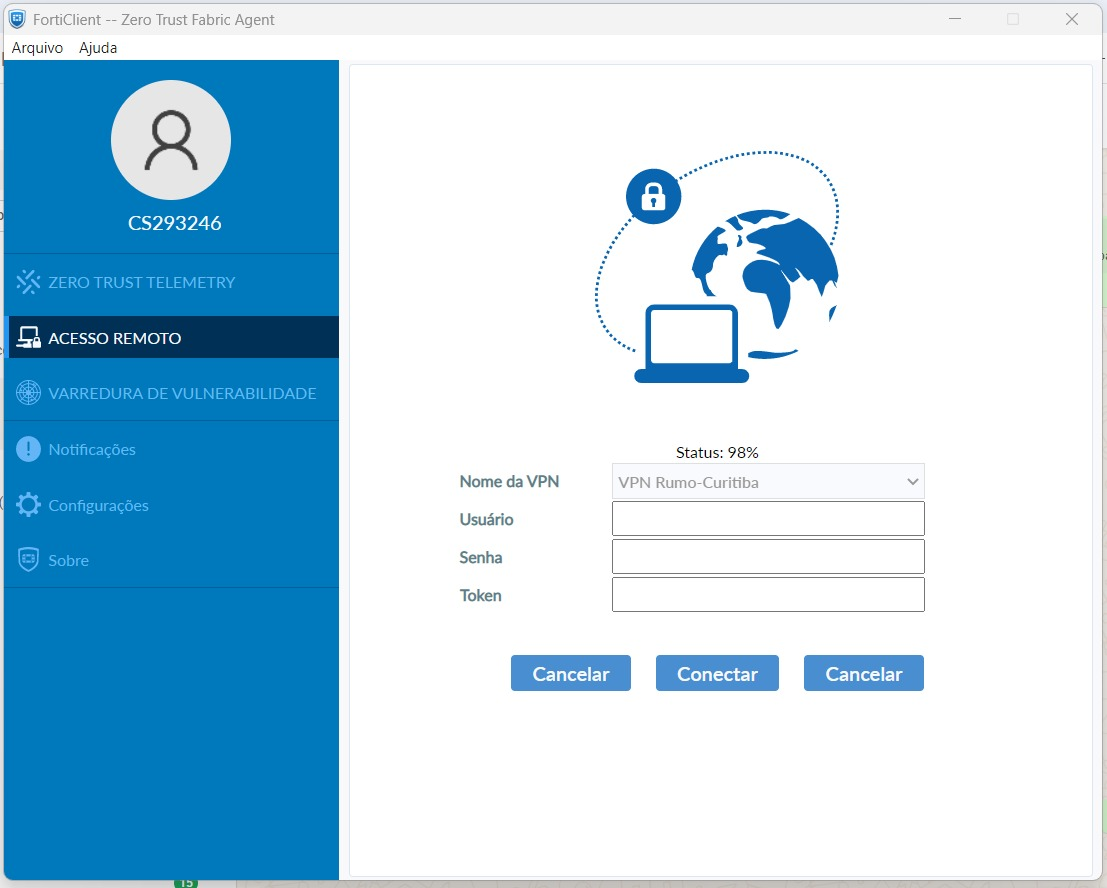1107x888 pixels.
Task: Close the FortiClient window
Action: pos(1072,19)
